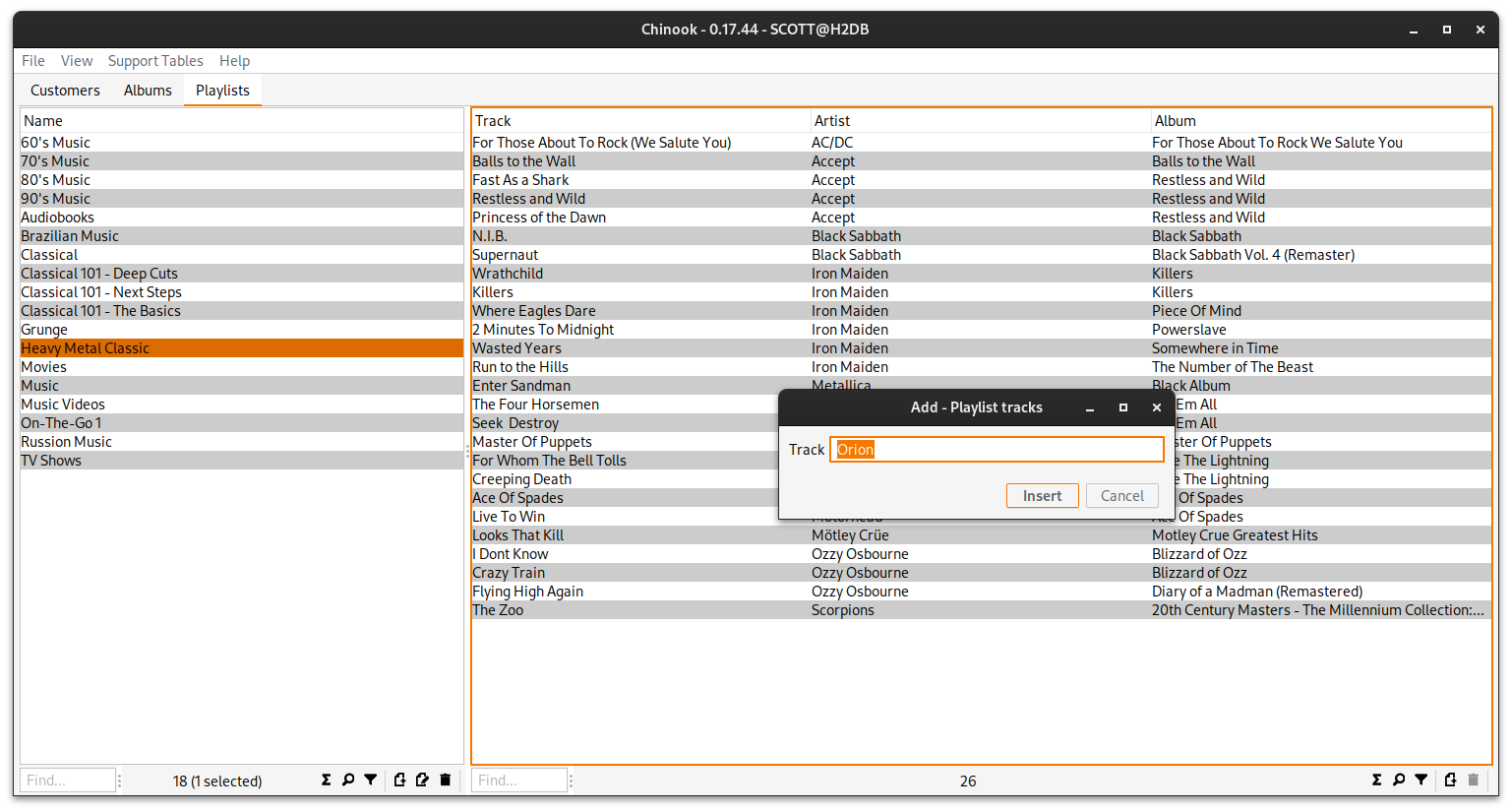The width and height of the screenshot is (1512, 812).
Task: Open the View menu
Action: click(76, 61)
